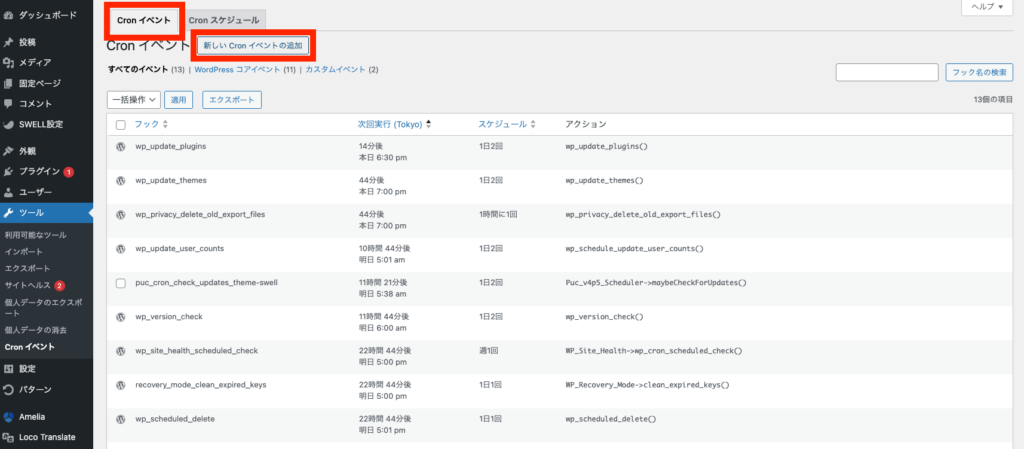Click the Plugins plug icon in sidebar
Image resolution: width=1024 pixels, height=449 pixels.
point(9,171)
